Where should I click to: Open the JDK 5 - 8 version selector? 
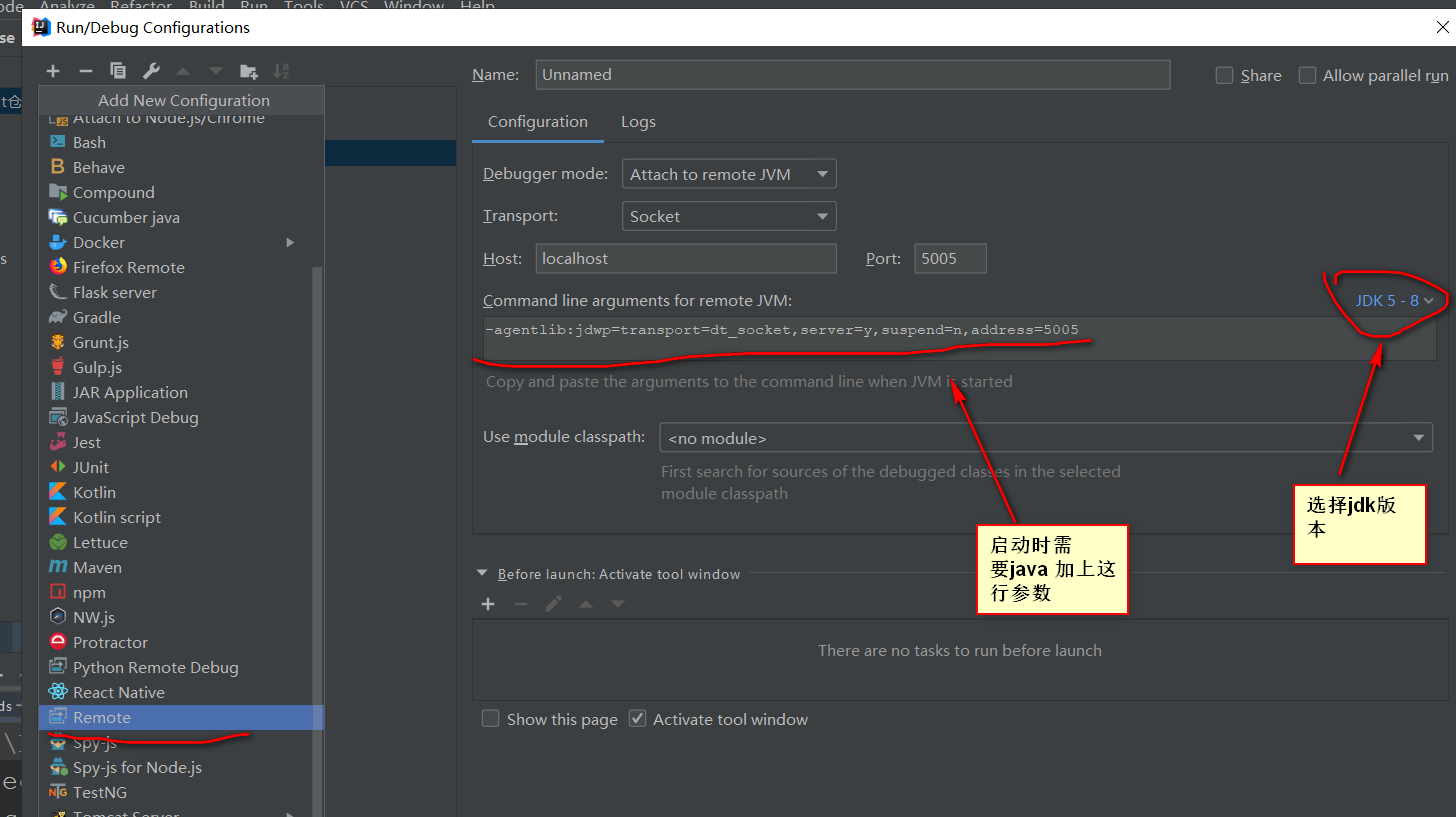pyautogui.click(x=1395, y=300)
